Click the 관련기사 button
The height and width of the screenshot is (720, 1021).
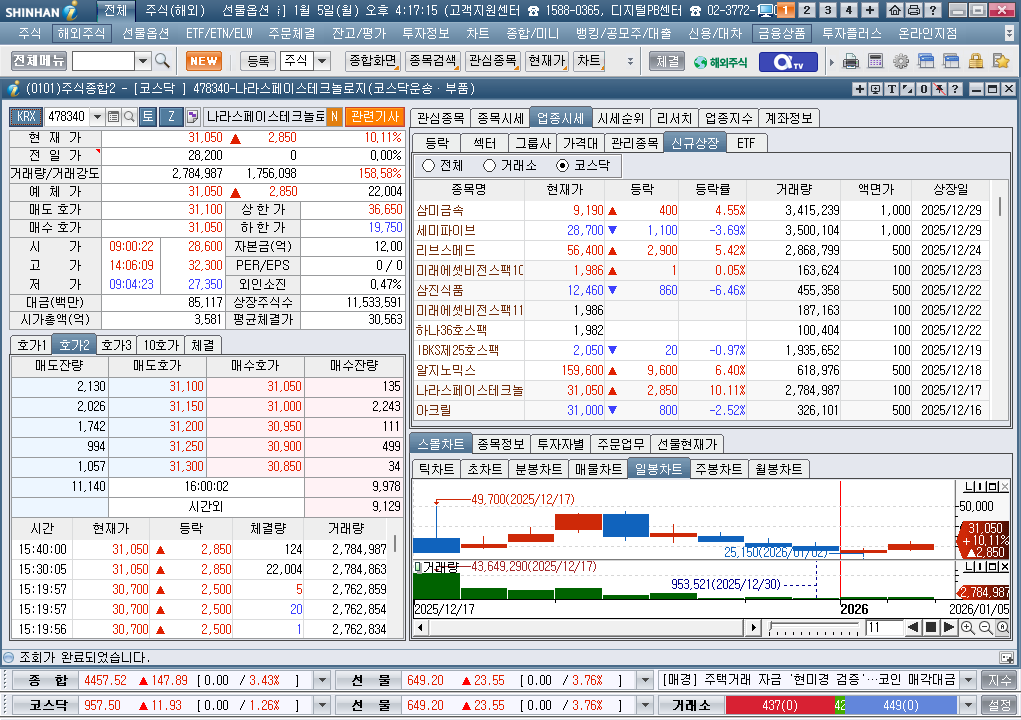pyautogui.click(x=374, y=117)
